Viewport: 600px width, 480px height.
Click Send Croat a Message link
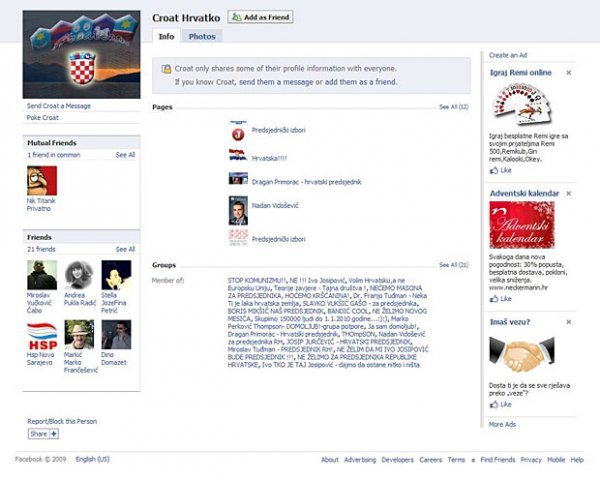(x=59, y=106)
